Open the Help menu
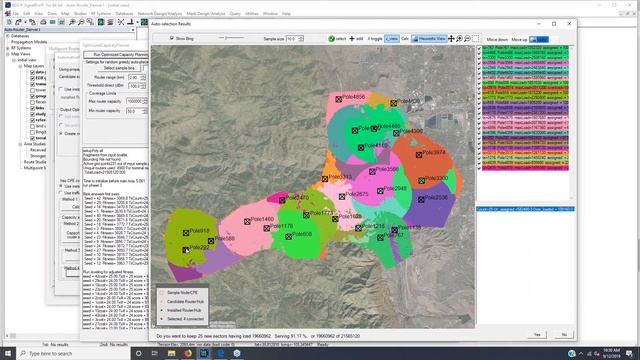 click(286, 14)
